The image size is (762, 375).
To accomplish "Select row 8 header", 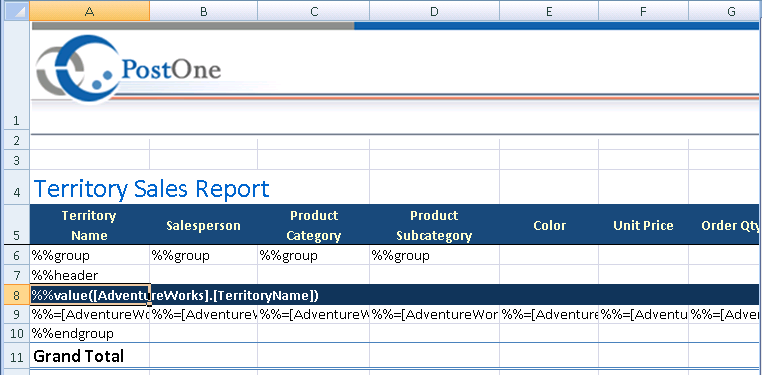I will [16, 295].
